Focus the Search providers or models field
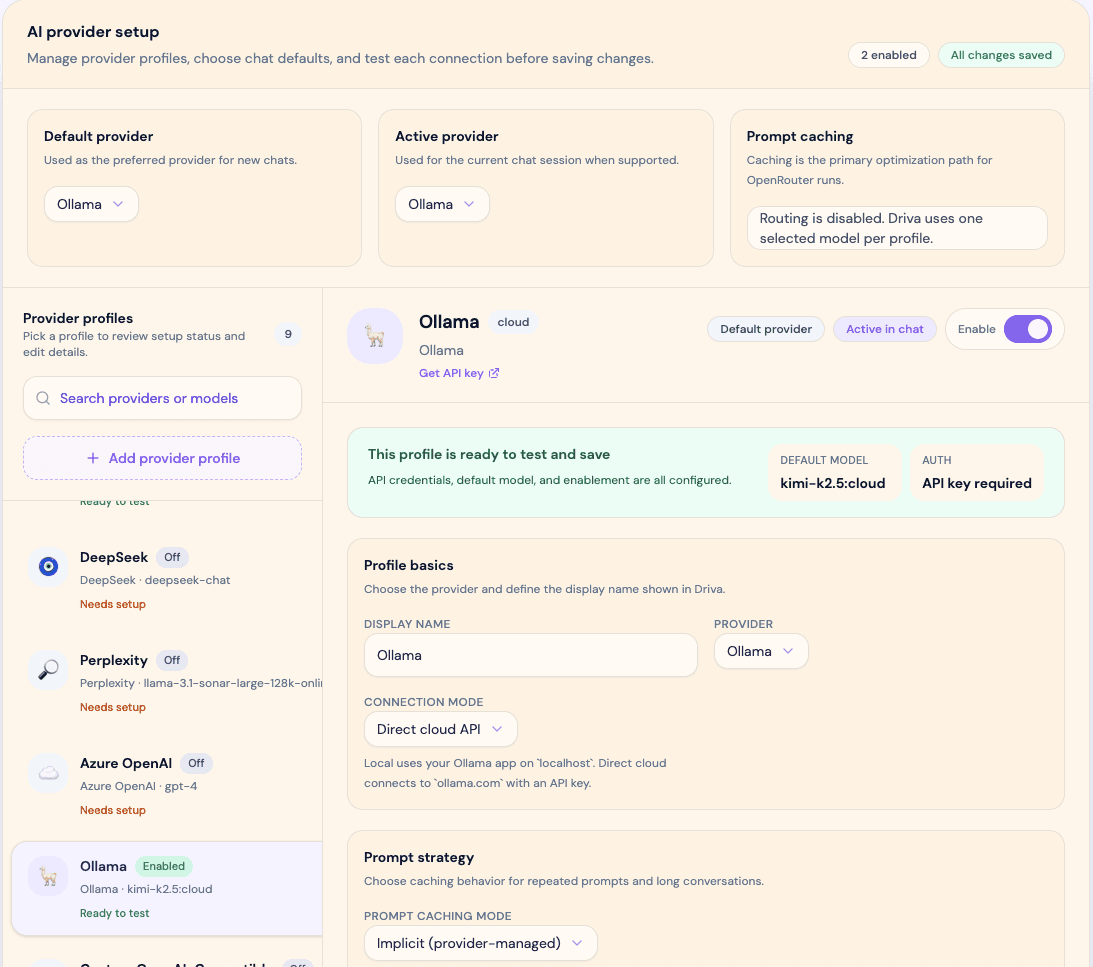 (x=170, y=398)
